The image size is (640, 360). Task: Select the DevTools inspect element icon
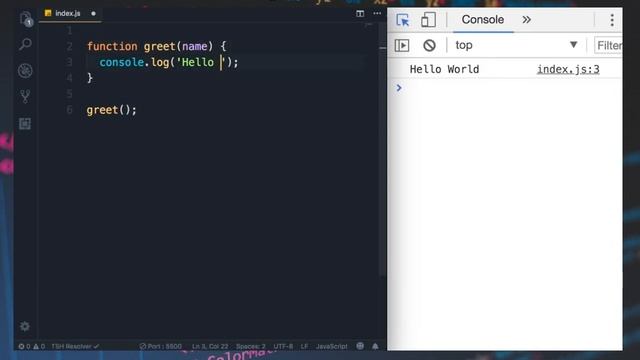tap(402, 20)
